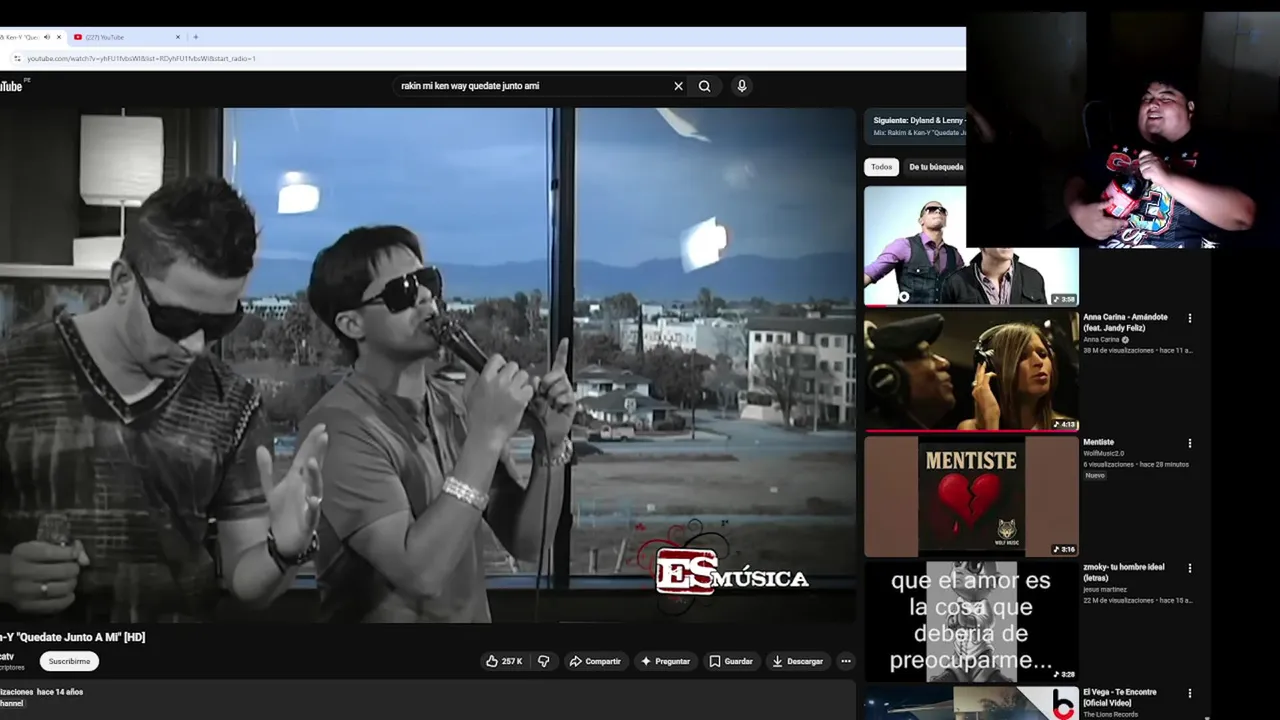Mute the playing tab via speaker icon

click(47, 37)
